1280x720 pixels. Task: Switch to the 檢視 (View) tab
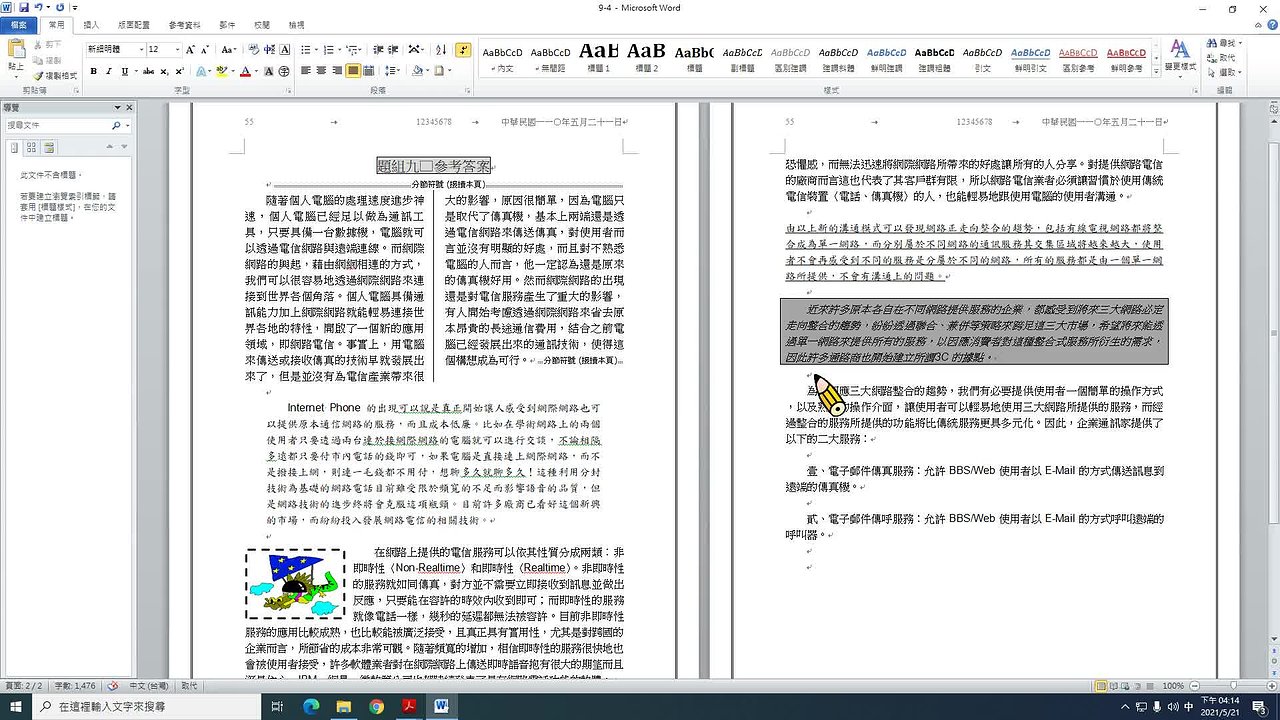[296, 24]
